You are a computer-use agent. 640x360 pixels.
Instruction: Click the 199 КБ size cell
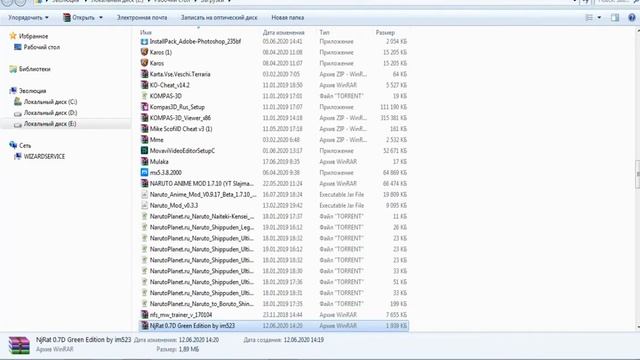398,304
